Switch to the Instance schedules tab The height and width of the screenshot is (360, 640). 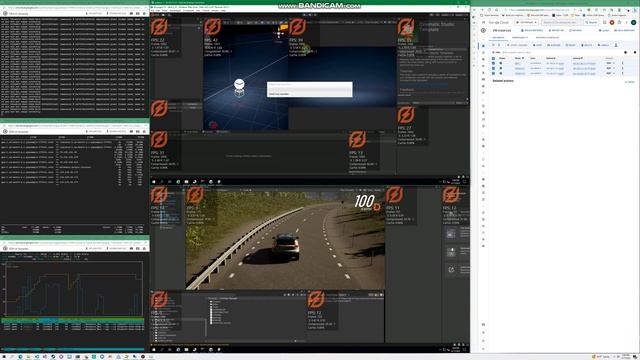pyautogui.click(x=547, y=38)
